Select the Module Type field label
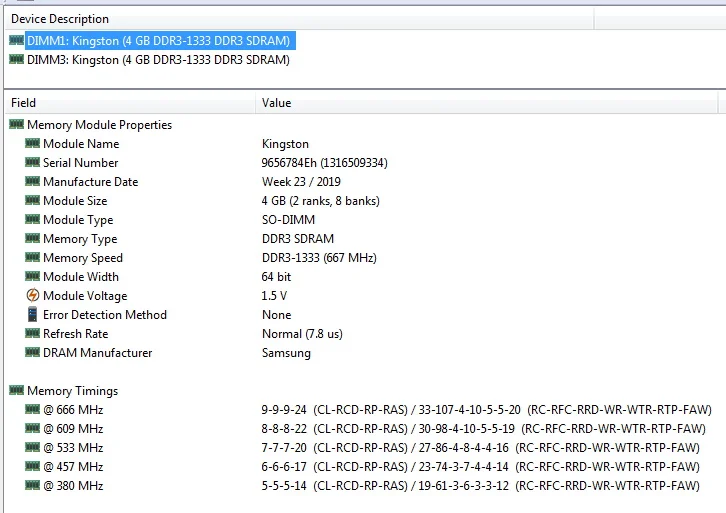This screenshot has height=513, width=726. pos(78,220)
